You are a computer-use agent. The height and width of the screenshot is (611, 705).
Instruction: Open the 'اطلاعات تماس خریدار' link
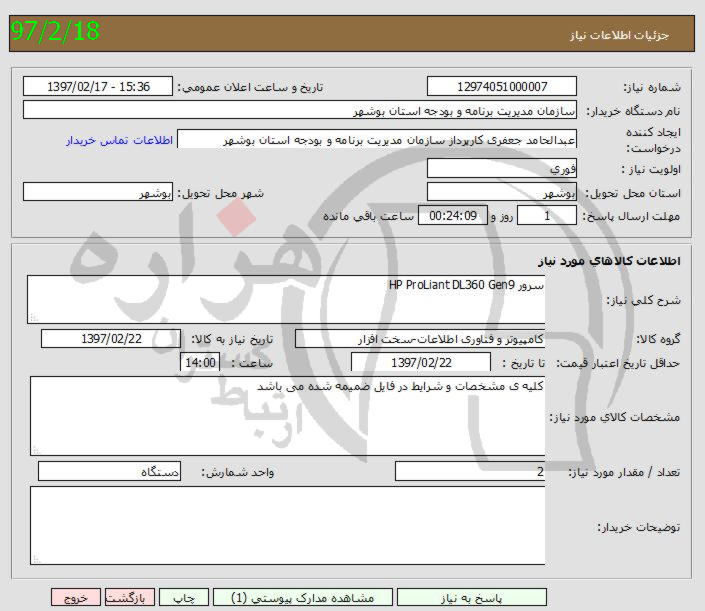tap(120, 141)
